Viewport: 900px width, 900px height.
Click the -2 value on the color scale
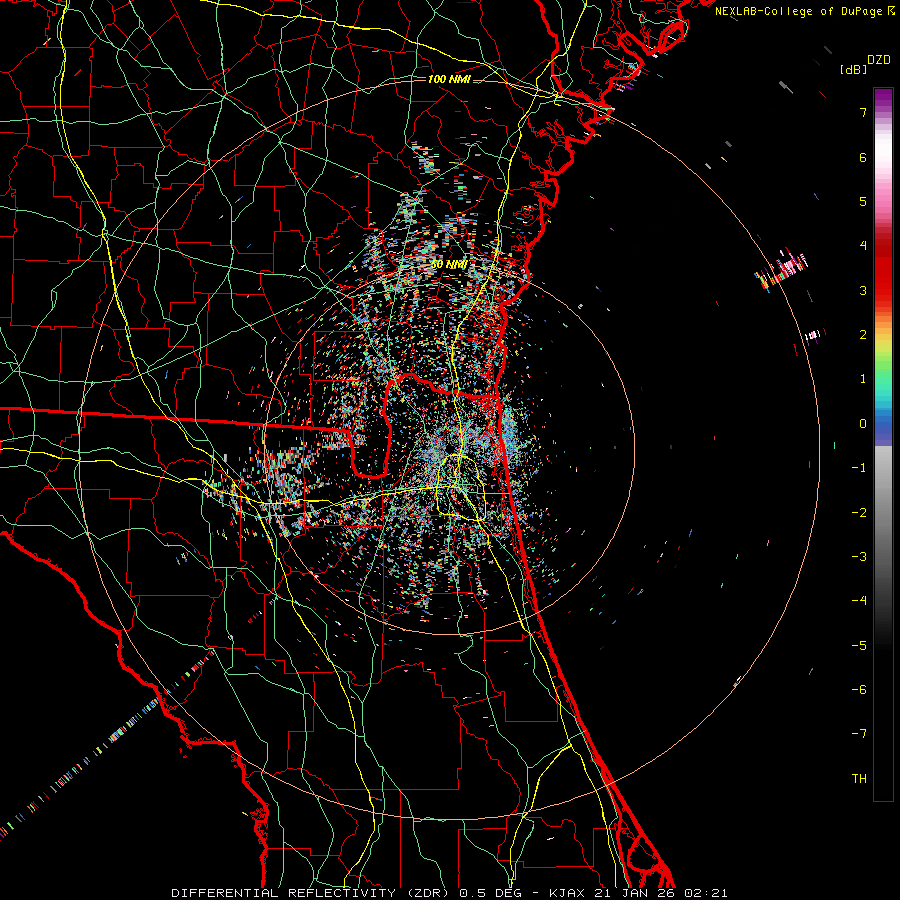click(x=859, y=512)
